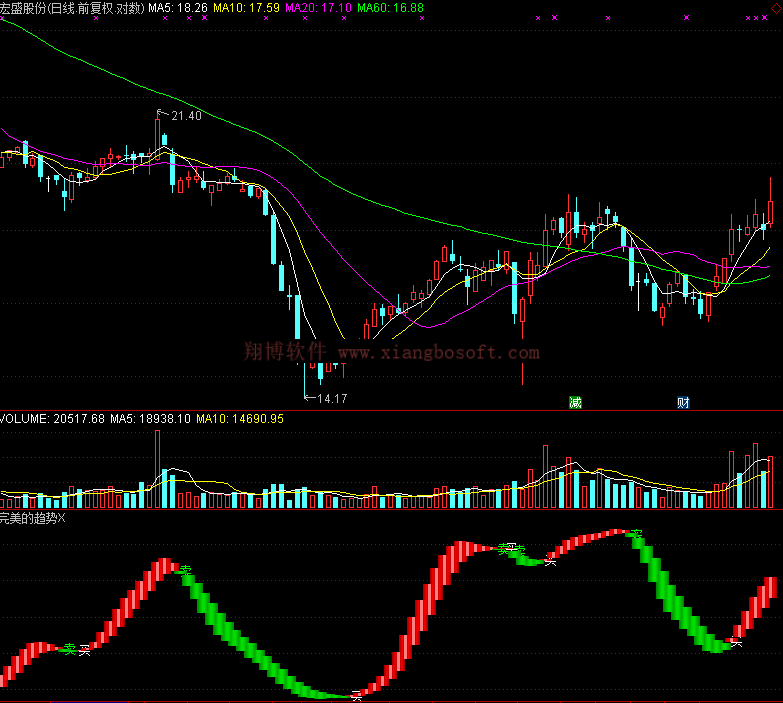The width and height of the screenshot is (783, 703).
Task: Select volume MA10: 14690.95 label
Action: click(x=240, y=418)
